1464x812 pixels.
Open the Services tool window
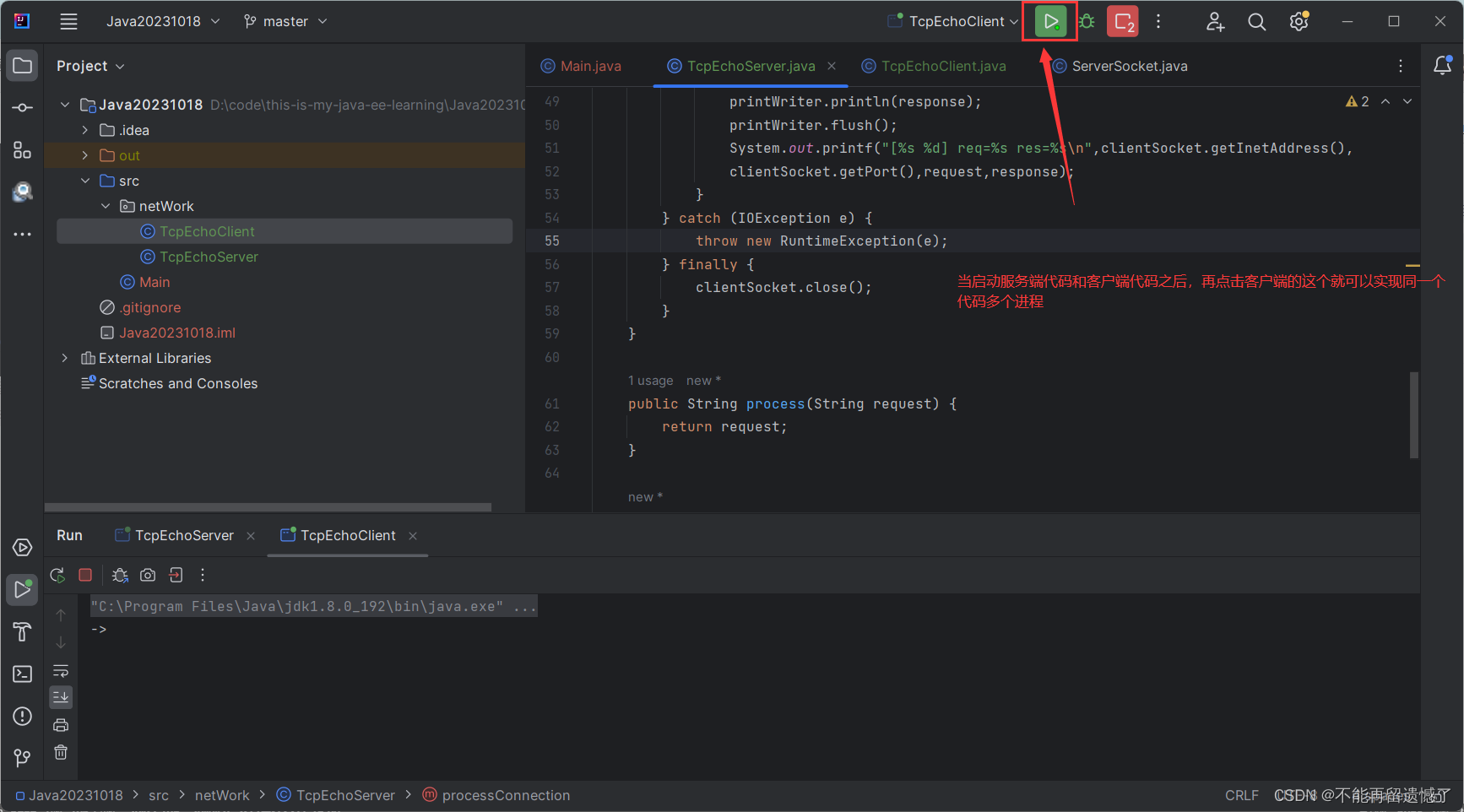coord(23,548)
